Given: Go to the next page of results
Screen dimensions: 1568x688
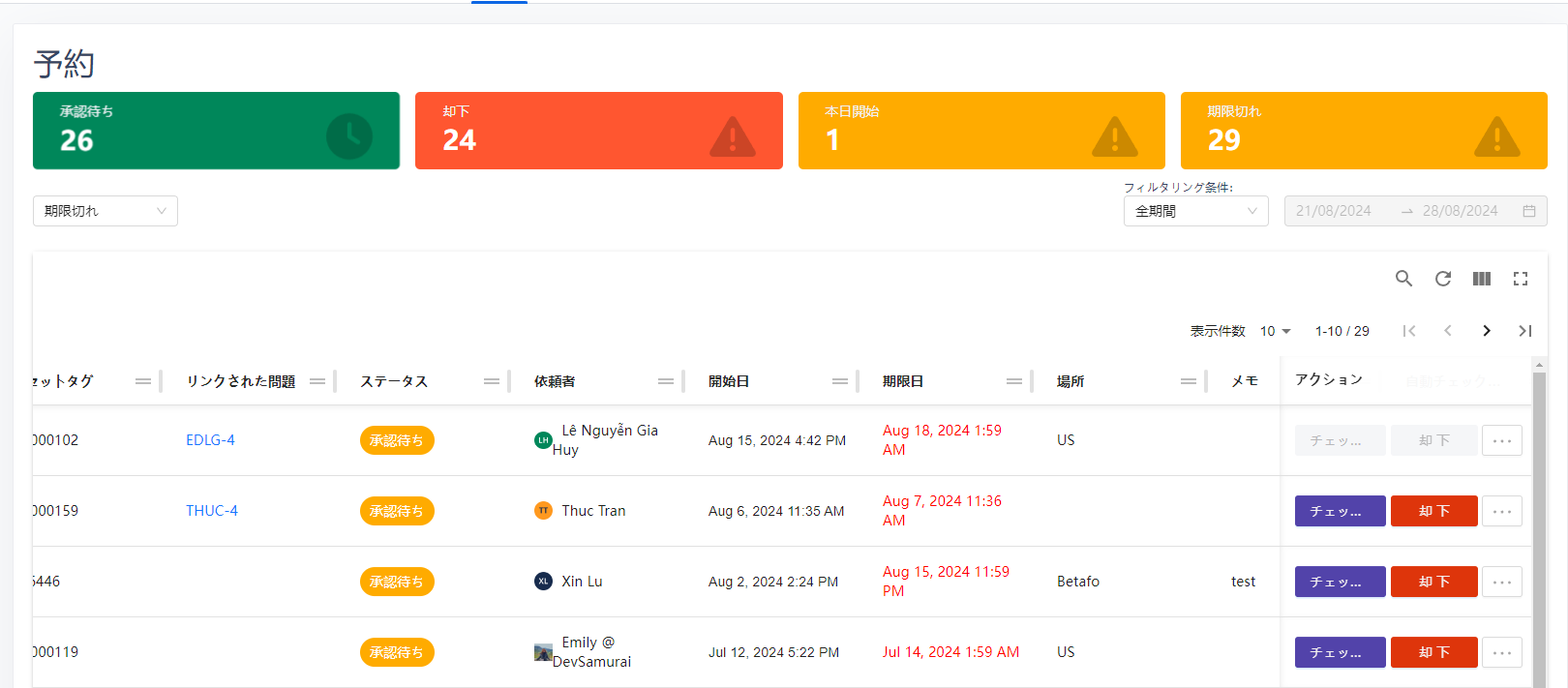Looking at the screenshot, I should [x=1487, y=331].
